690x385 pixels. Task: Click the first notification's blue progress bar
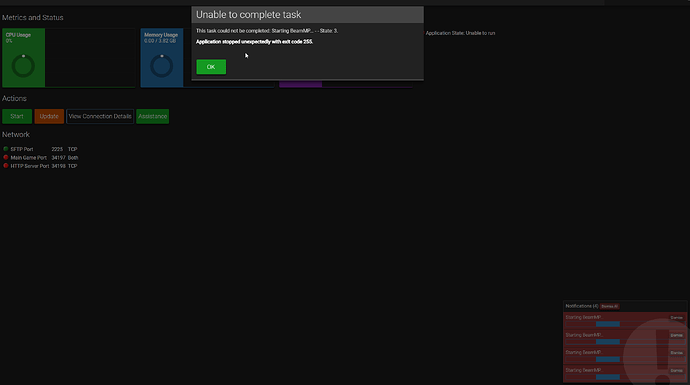pos(608,324)
